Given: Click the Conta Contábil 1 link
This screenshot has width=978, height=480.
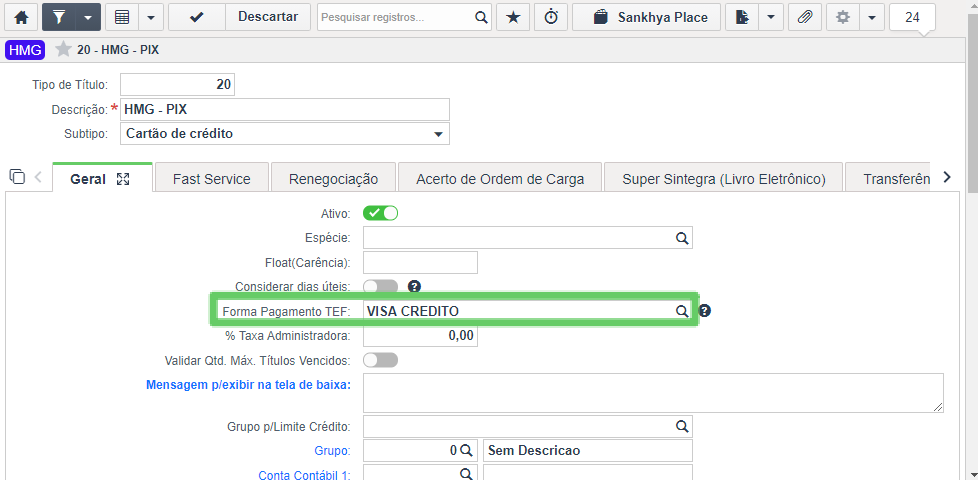Looking at the screenshot, I should click(x=304, y=475).
